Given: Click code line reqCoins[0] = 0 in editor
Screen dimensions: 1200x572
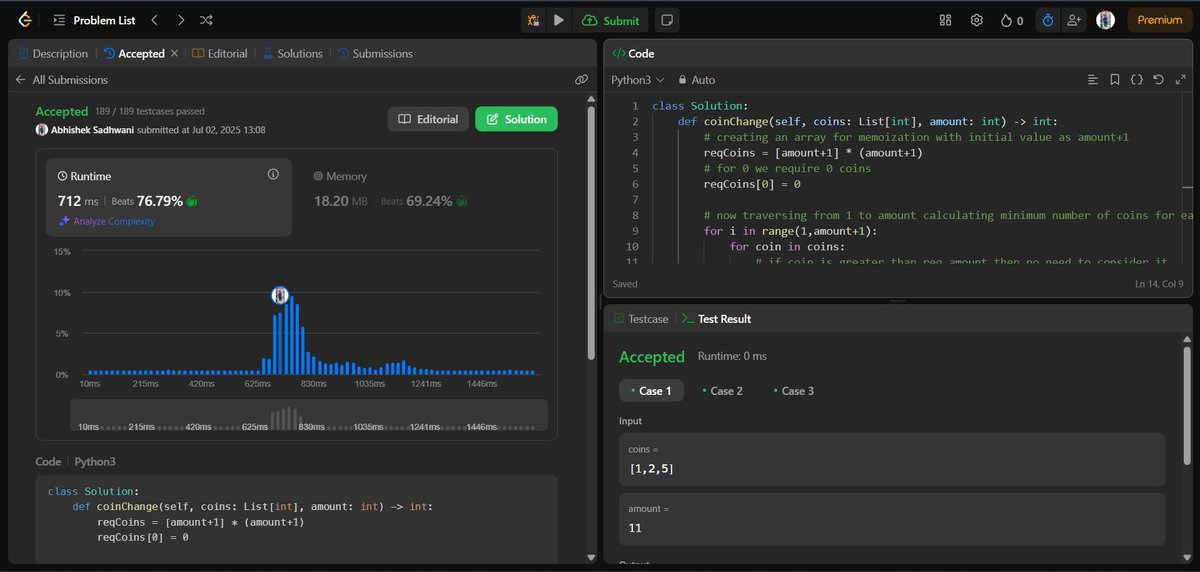Looking at the screenshot, I should click(x=754, y=184).
